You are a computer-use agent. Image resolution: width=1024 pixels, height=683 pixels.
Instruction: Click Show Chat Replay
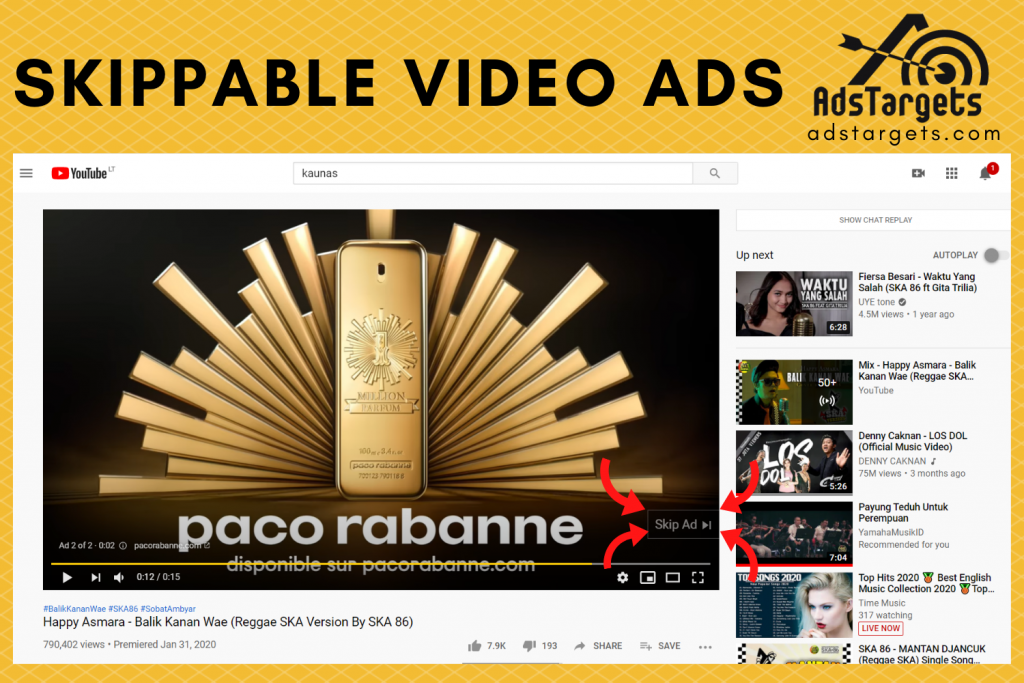coord(875,220)
